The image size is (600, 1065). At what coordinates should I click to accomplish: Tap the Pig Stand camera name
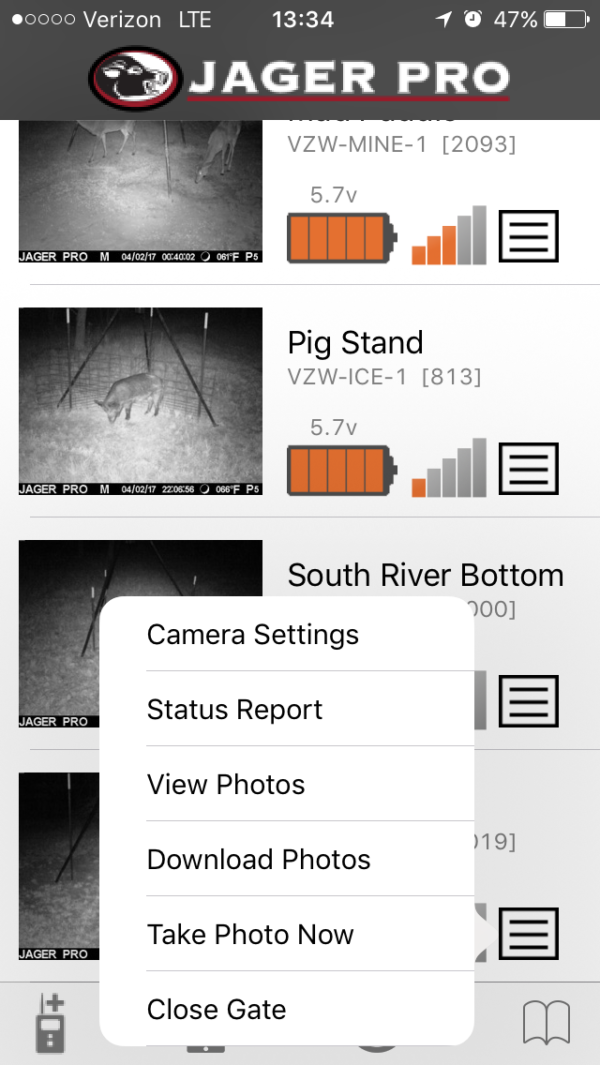(355, 343)
